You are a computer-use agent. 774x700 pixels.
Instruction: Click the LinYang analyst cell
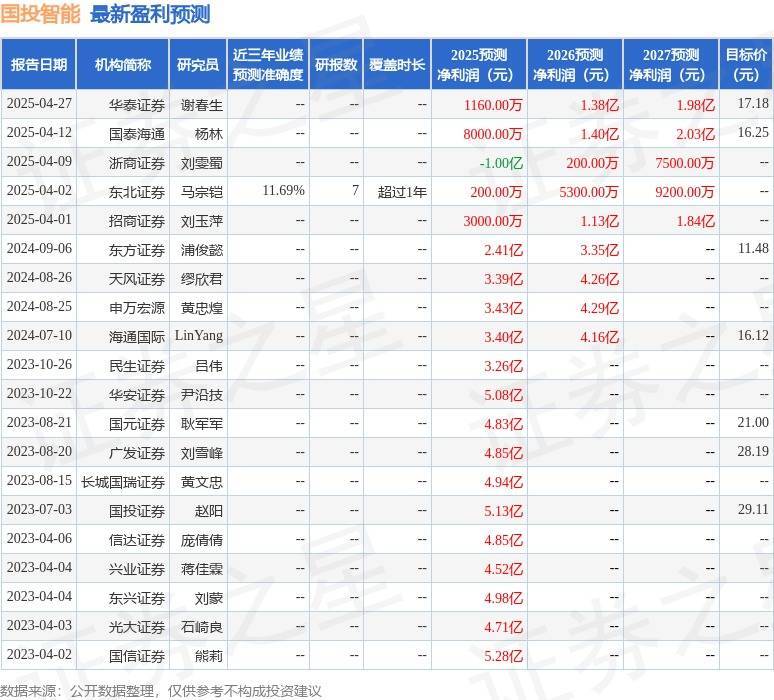pyautogui.click(x=199, y=337)
